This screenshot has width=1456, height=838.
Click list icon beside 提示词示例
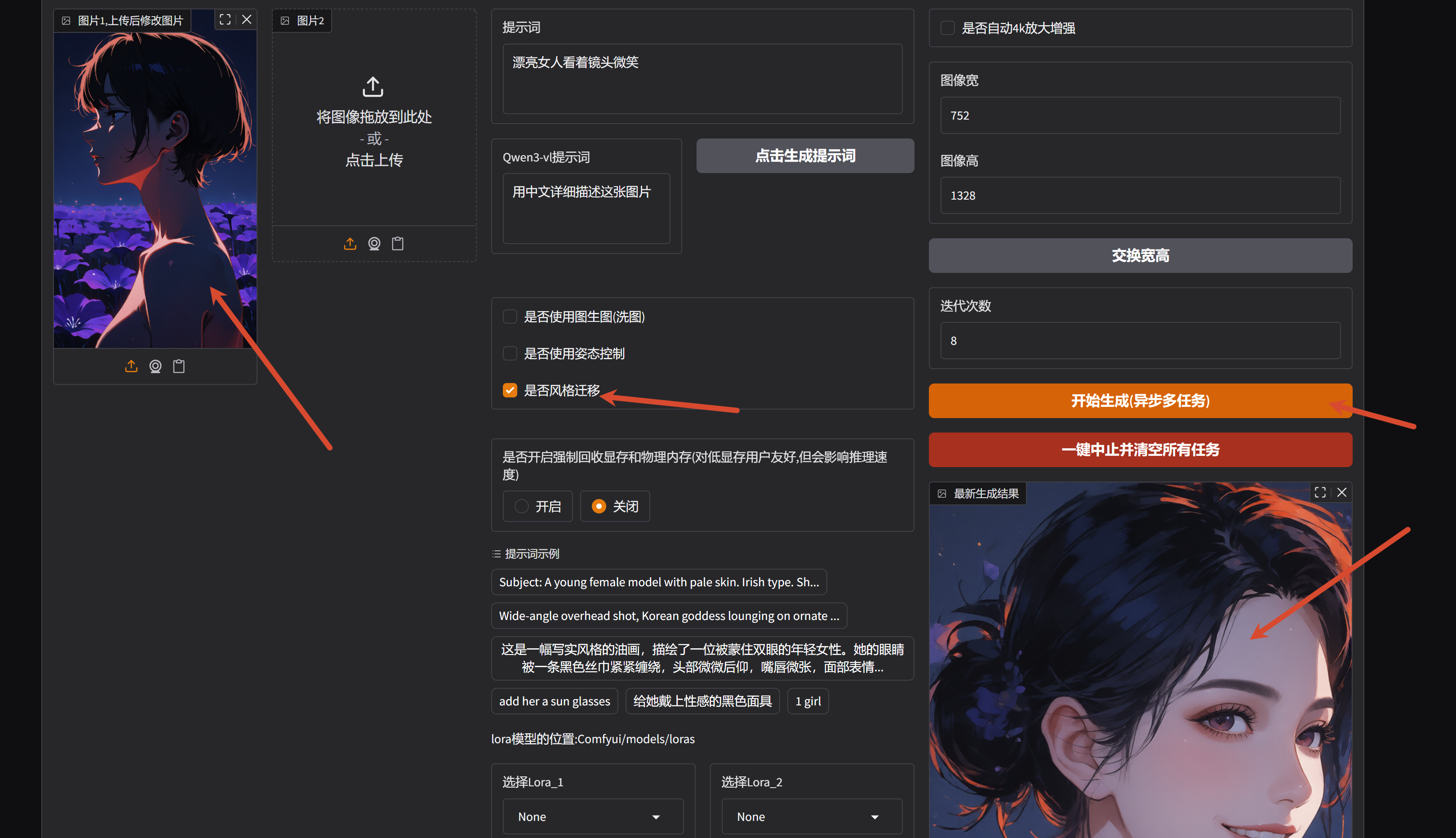click(x=497, y=554)
